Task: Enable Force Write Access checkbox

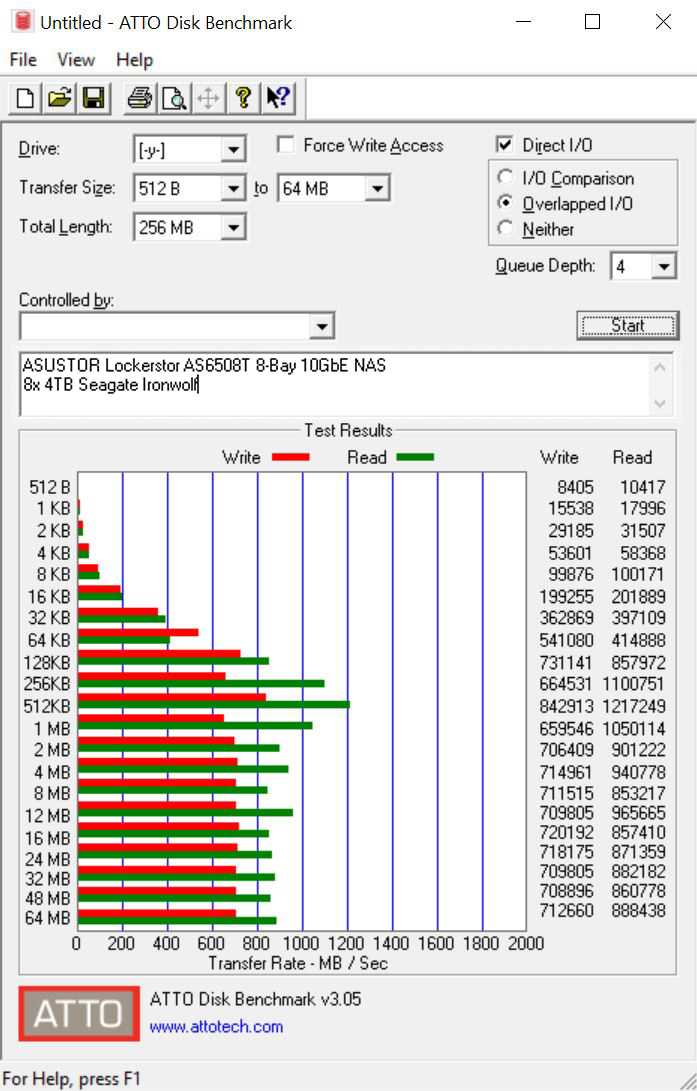Action: (x=285, y=145)
